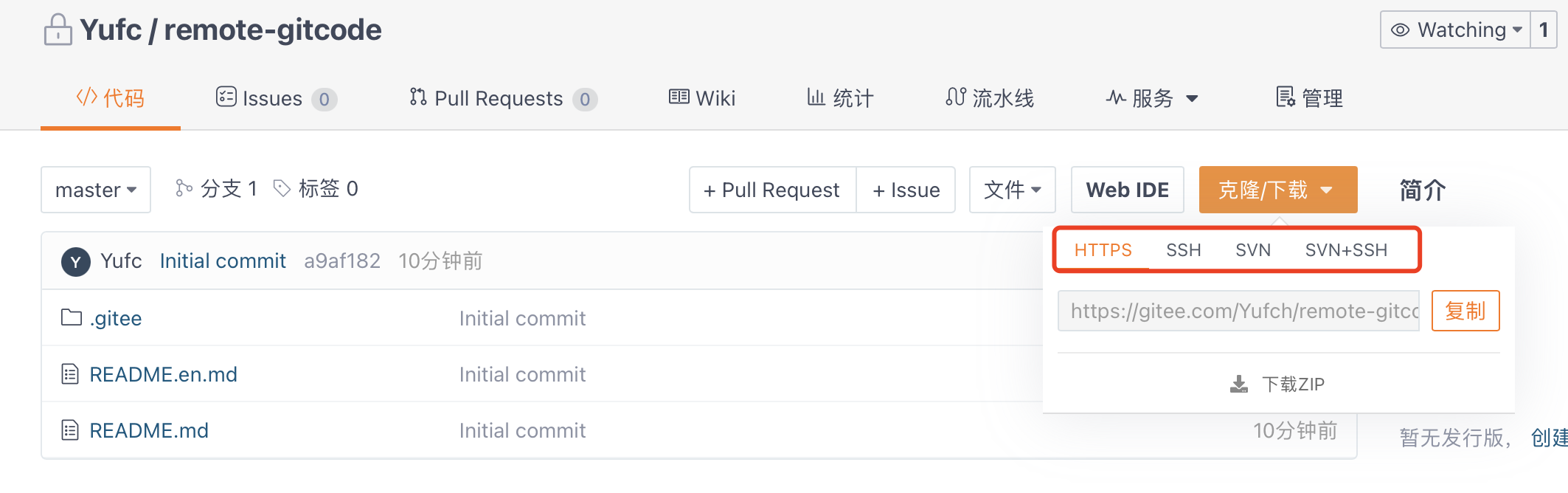Click the branch icon beside 分支 1
Viewport: 1568px width, 493px height.
coord(184,189)
